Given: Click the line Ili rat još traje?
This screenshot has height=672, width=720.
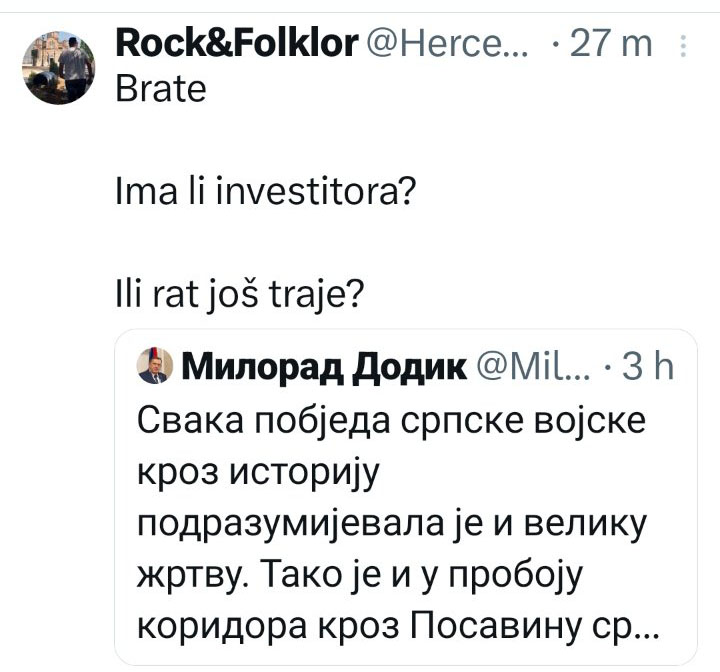Looking at the screenshot, I should coord(239,293).
